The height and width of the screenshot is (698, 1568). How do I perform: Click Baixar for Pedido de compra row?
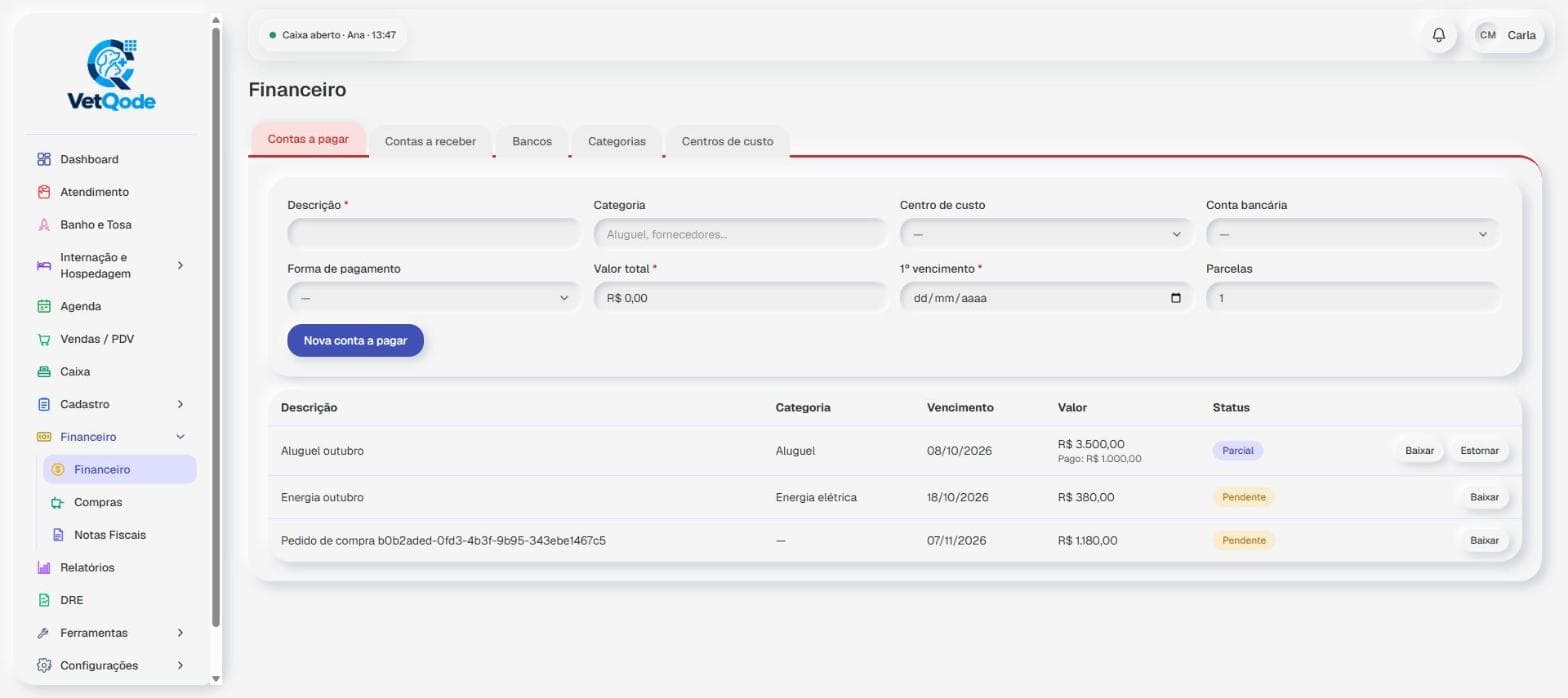1485,541
